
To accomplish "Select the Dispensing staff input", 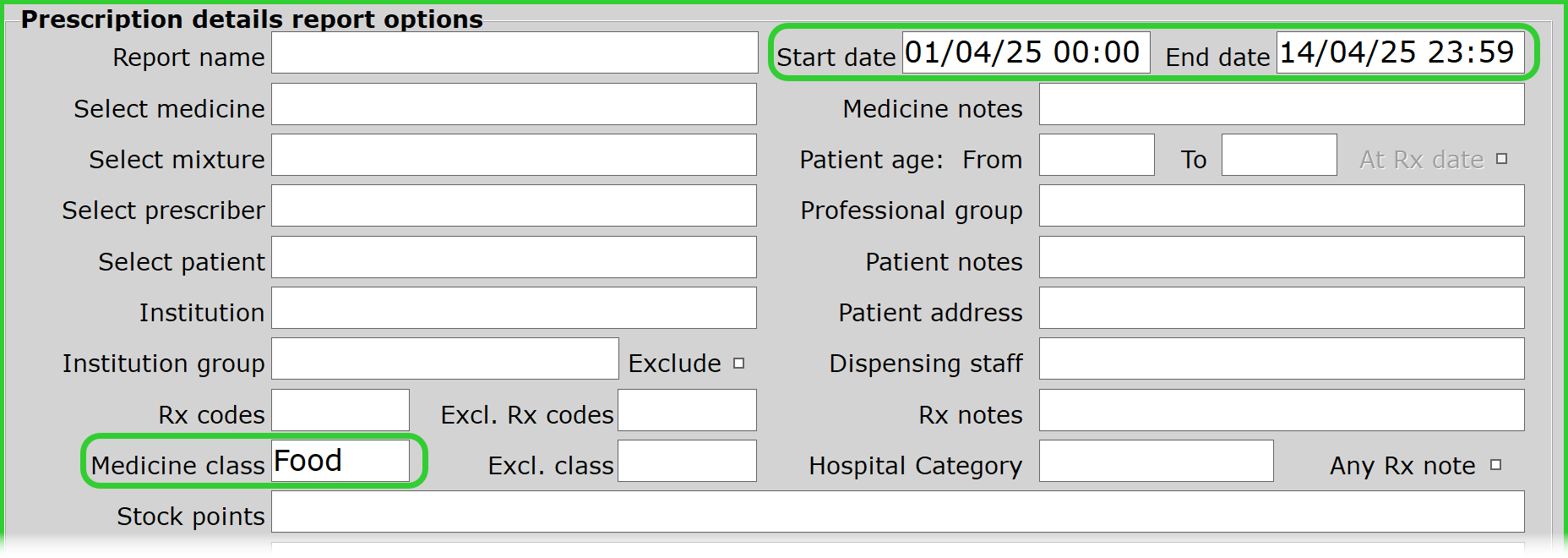I will [1281, 359].
